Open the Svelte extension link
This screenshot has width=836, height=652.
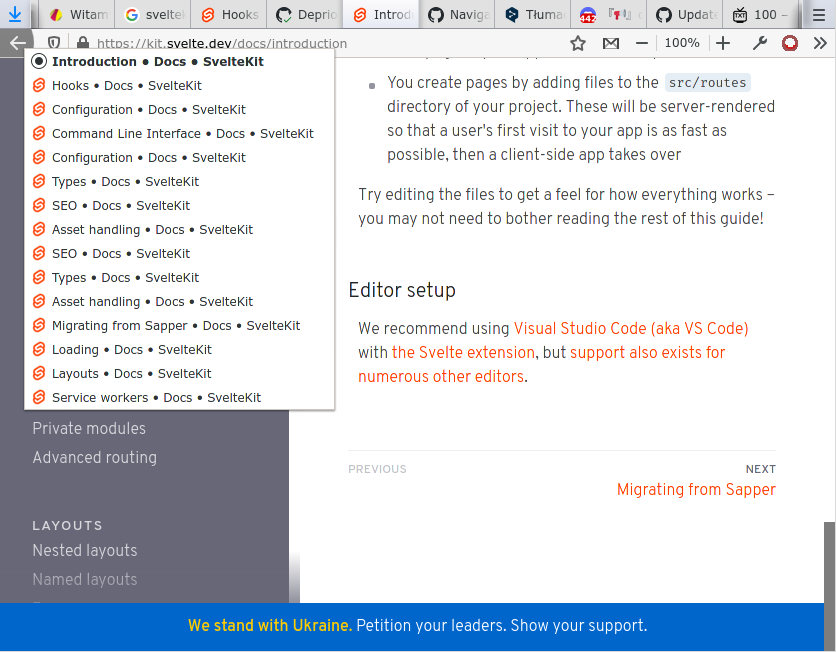click(463, 352)
